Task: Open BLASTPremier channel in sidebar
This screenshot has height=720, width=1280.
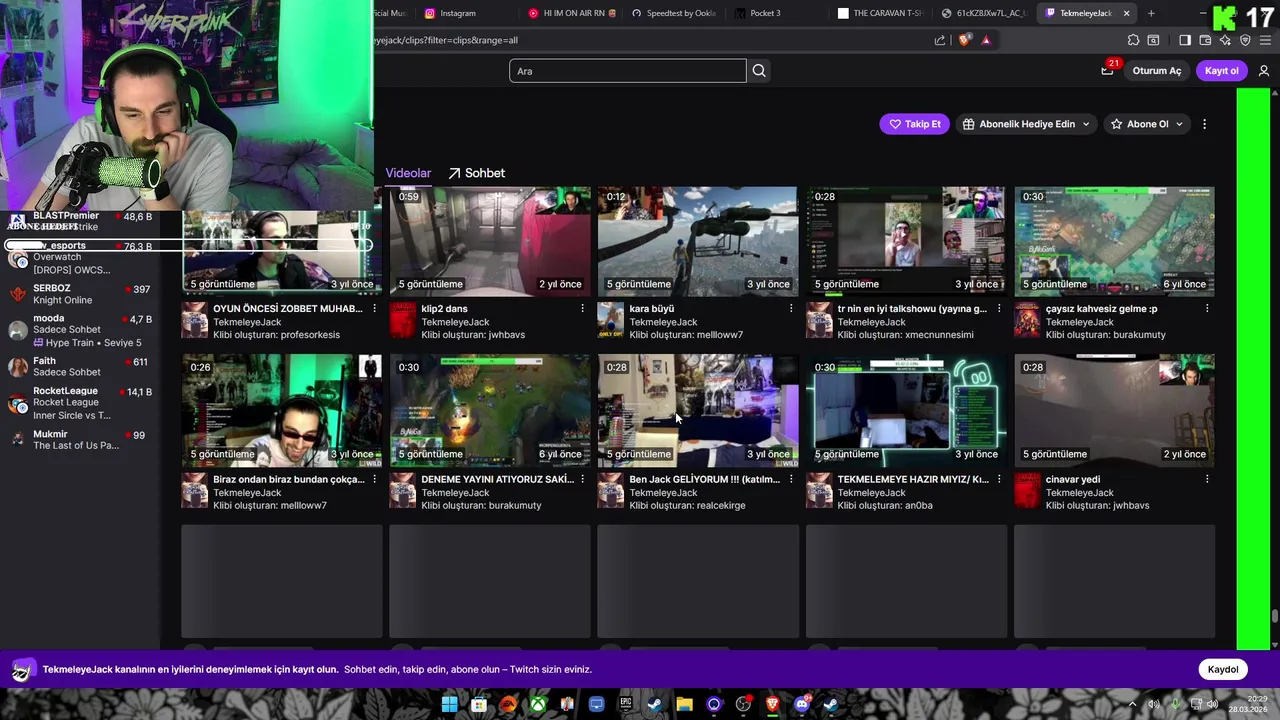Action: click(80, 221)
